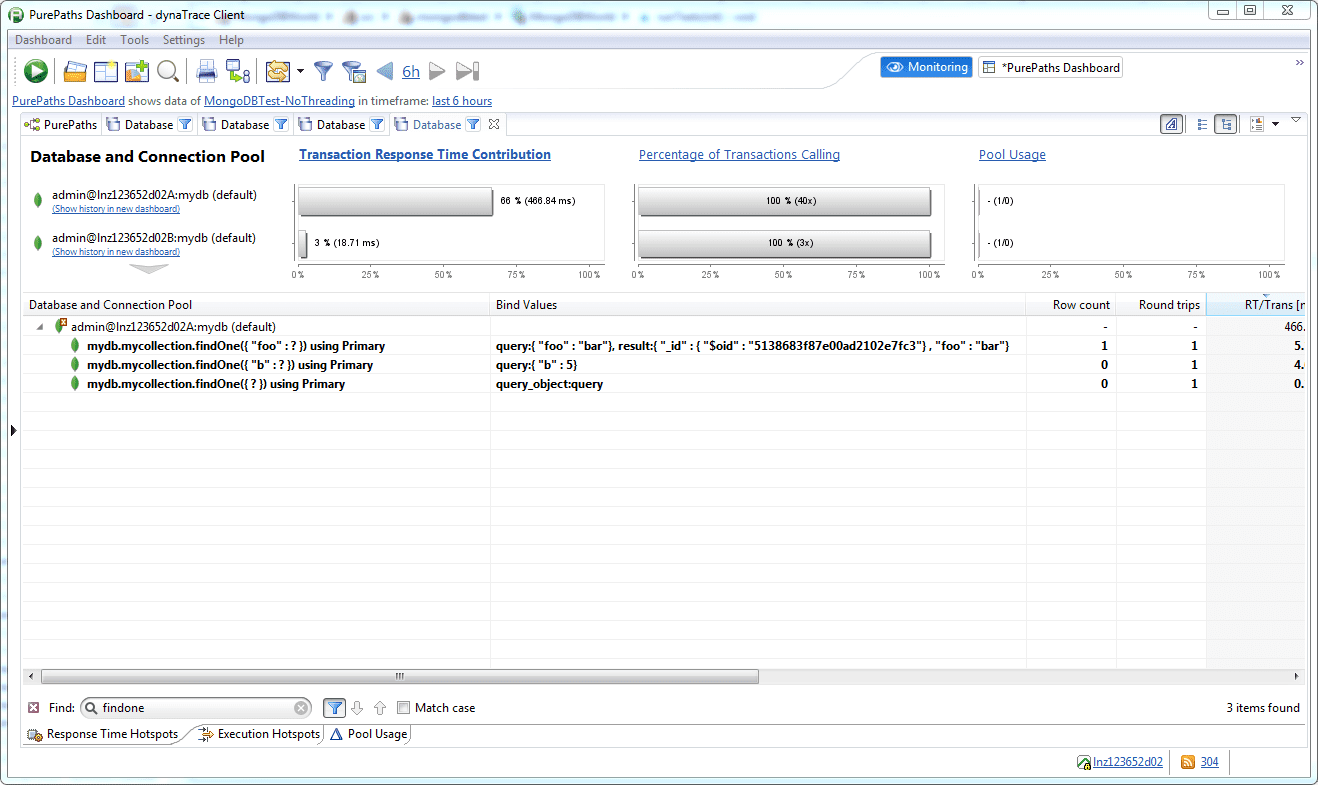Image resolution: width=1318 pixels, height=785 pixels.
Task: Click the leaf icon beside admin@lnz123652d02B:mydb
Action: pyautogui.click(x=38, y=242)
